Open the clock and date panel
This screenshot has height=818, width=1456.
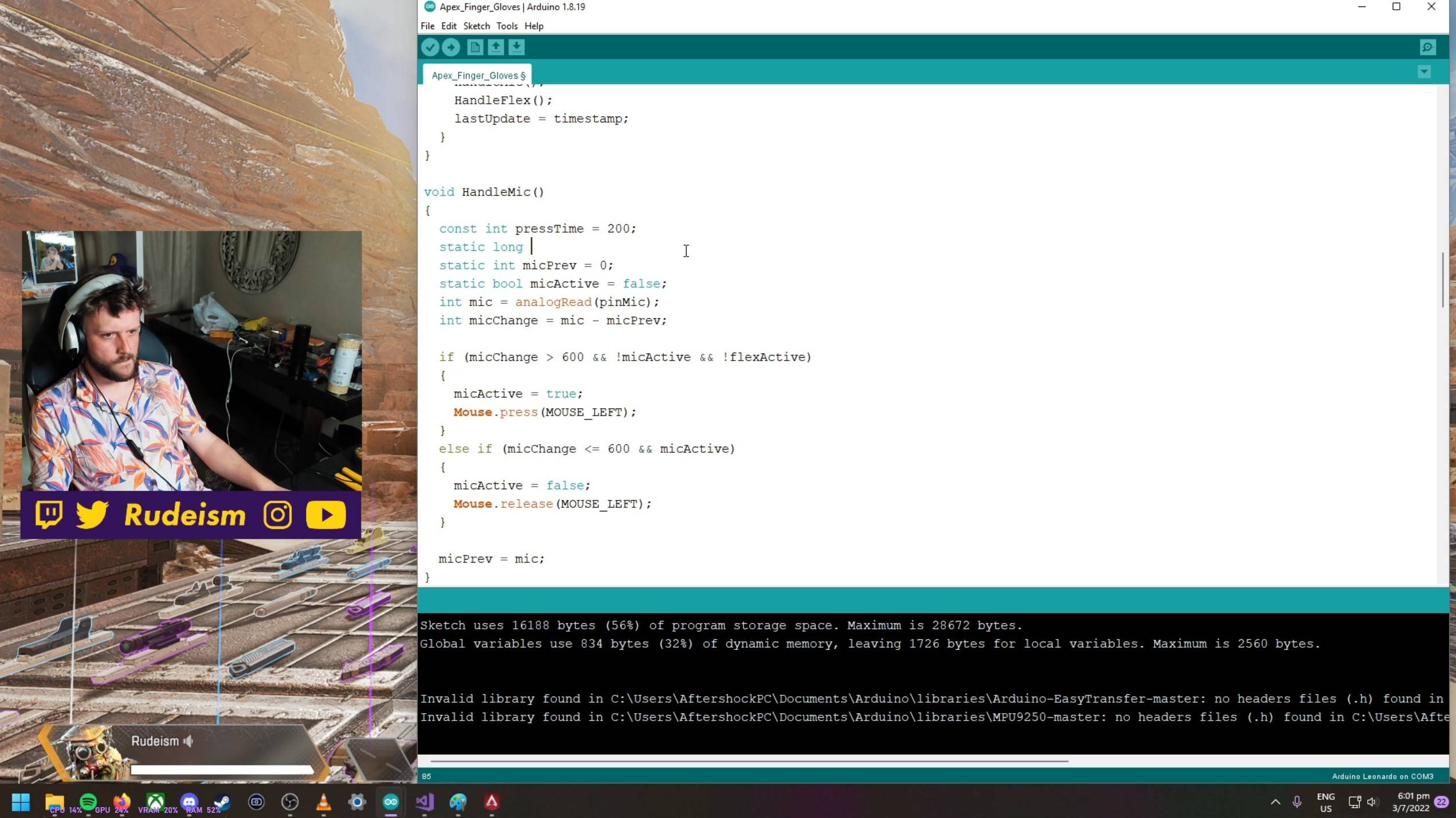coord(1412,802)
